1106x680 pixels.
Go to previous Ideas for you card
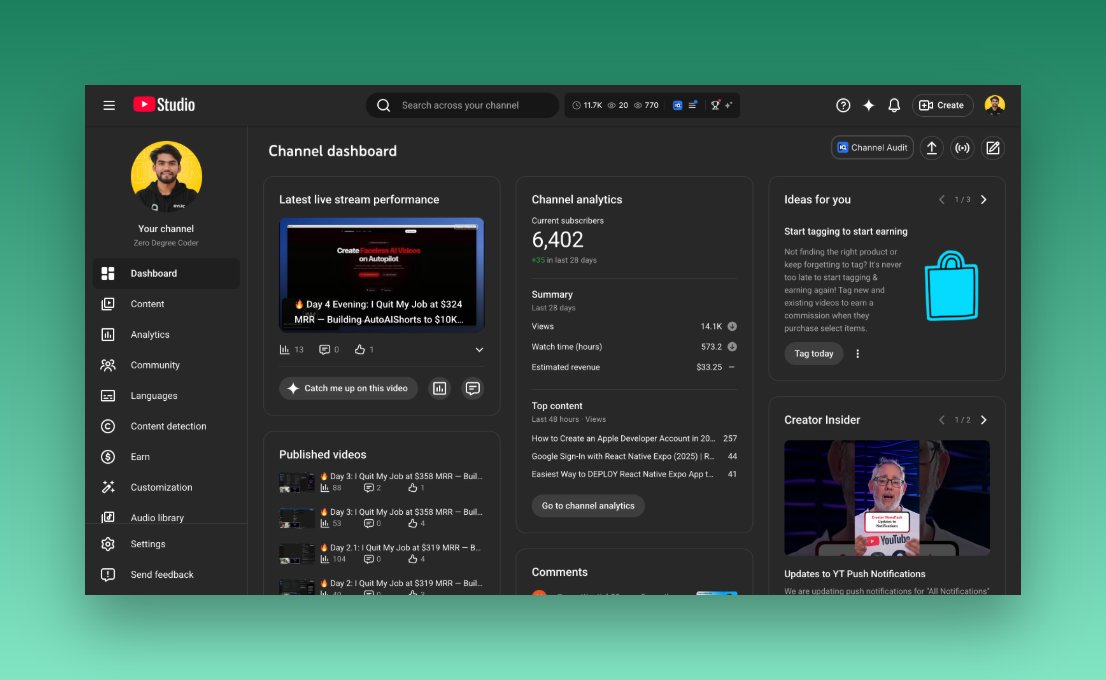coord(942,200)
